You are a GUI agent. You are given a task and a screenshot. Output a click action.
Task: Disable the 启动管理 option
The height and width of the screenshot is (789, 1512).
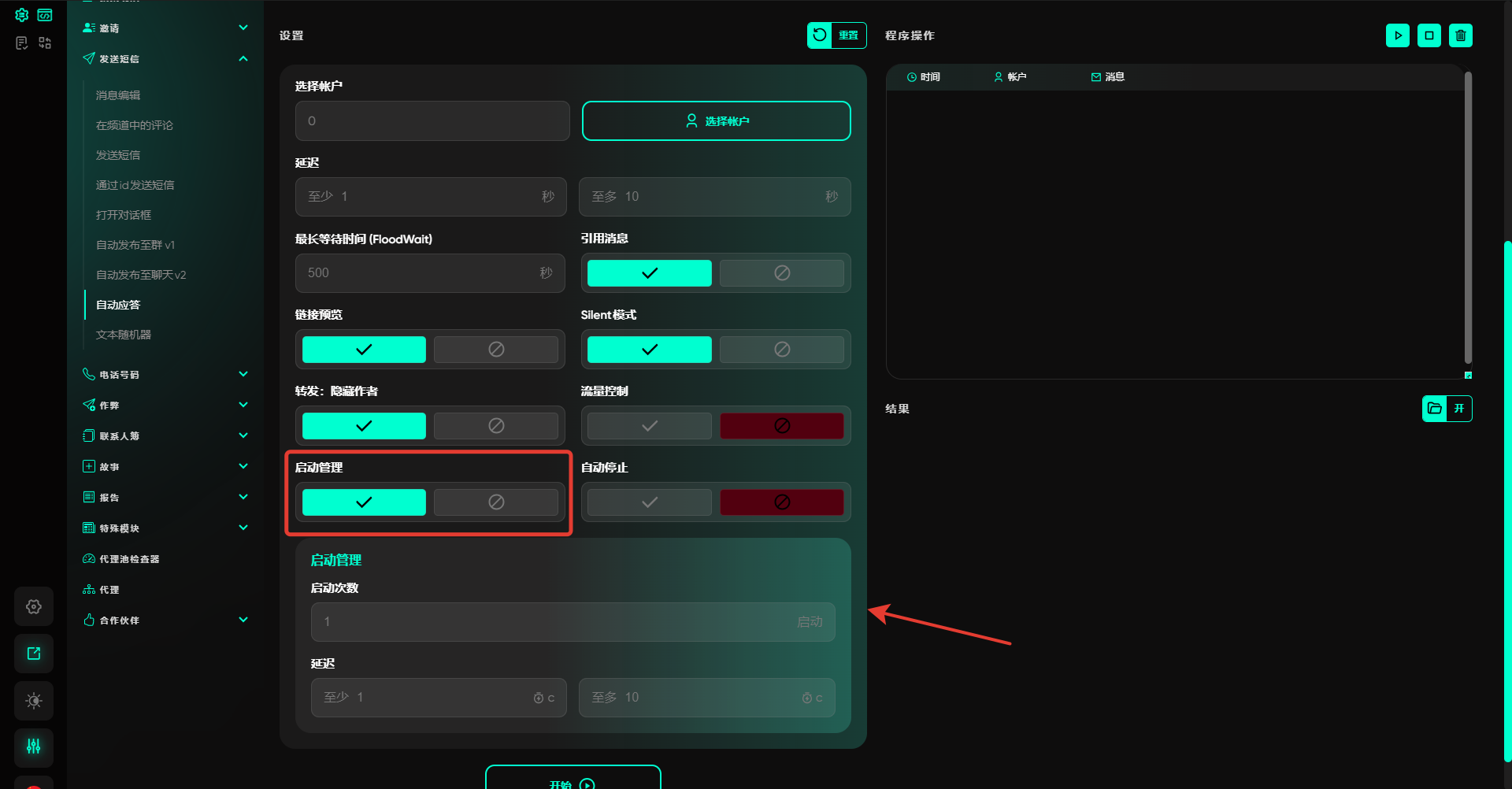point(495,502)
